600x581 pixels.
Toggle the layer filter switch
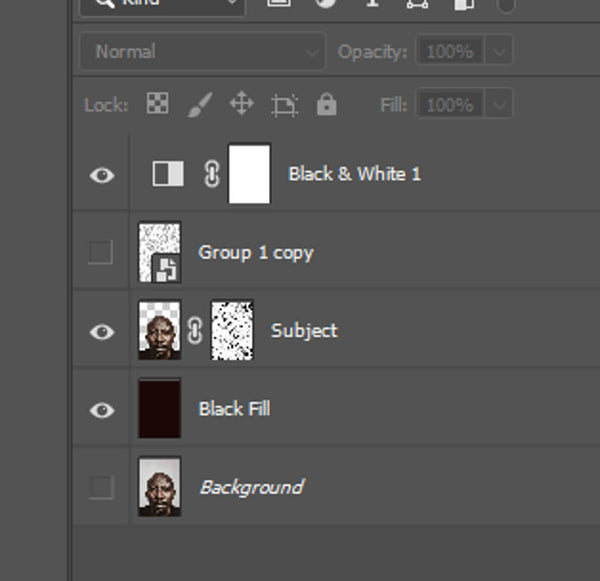tap(506, 5)
